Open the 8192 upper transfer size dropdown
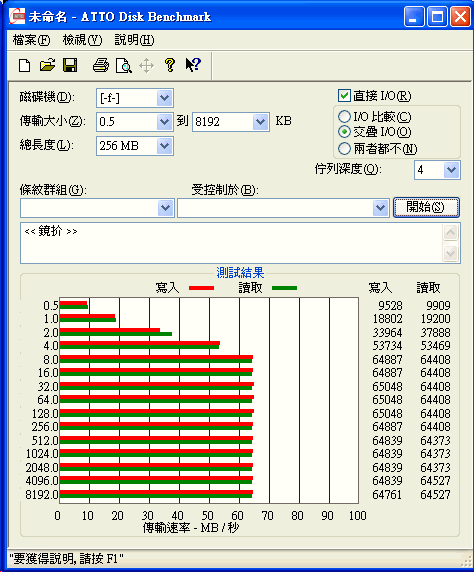The width and height of the screenshot is (474, 572). pyautogui.click(x=261, y=122)
